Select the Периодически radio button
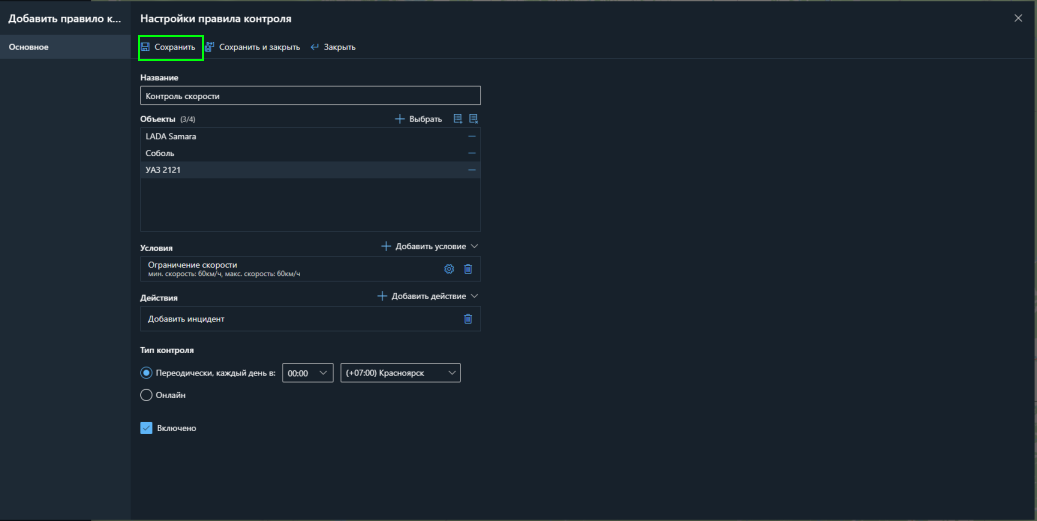1037x521 pixels. pos(146,373)
